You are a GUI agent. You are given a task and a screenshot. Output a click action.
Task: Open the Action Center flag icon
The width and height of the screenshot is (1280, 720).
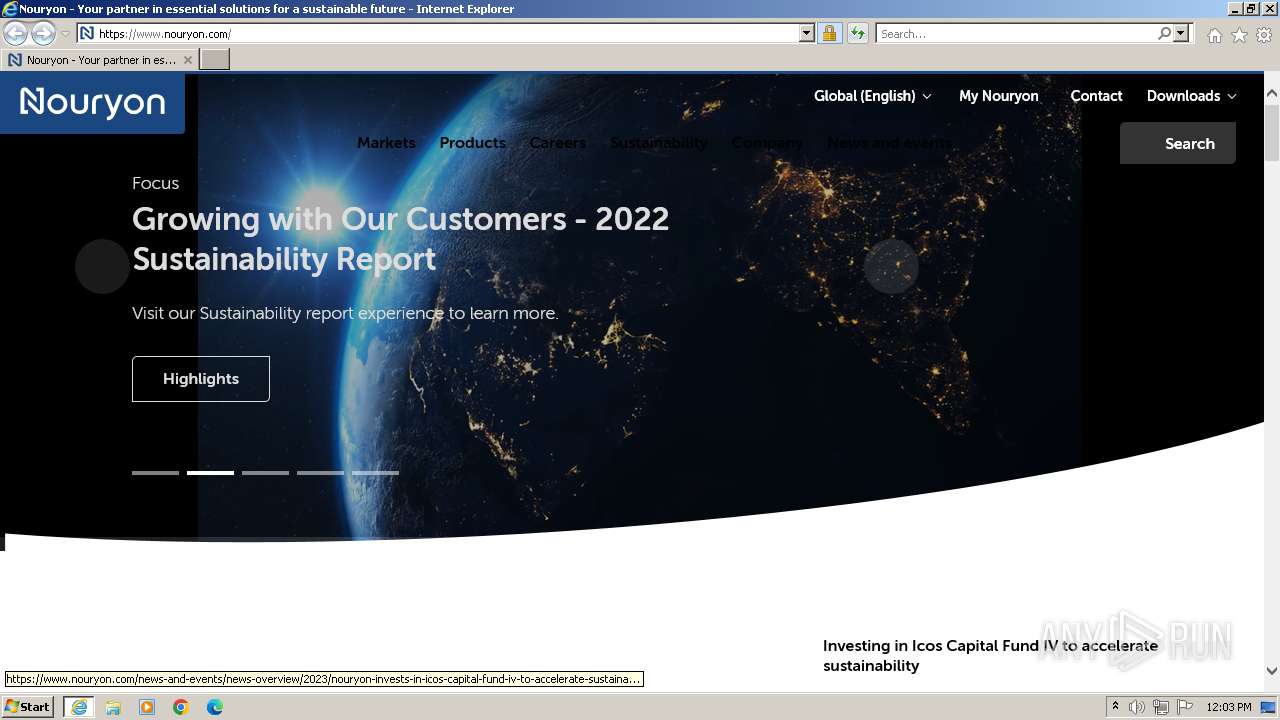point(1185,707)
